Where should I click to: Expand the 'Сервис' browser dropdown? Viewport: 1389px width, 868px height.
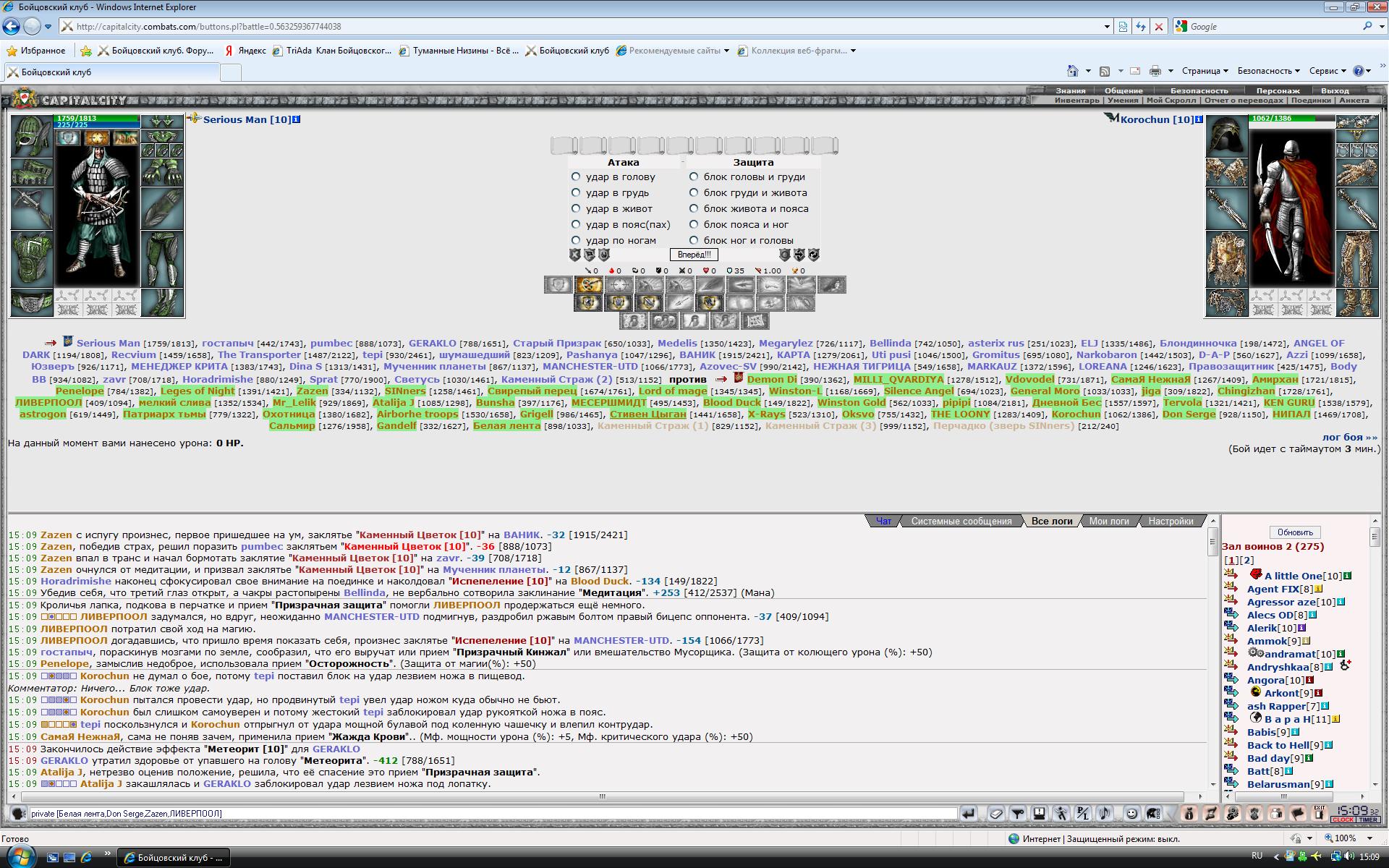1328,71
